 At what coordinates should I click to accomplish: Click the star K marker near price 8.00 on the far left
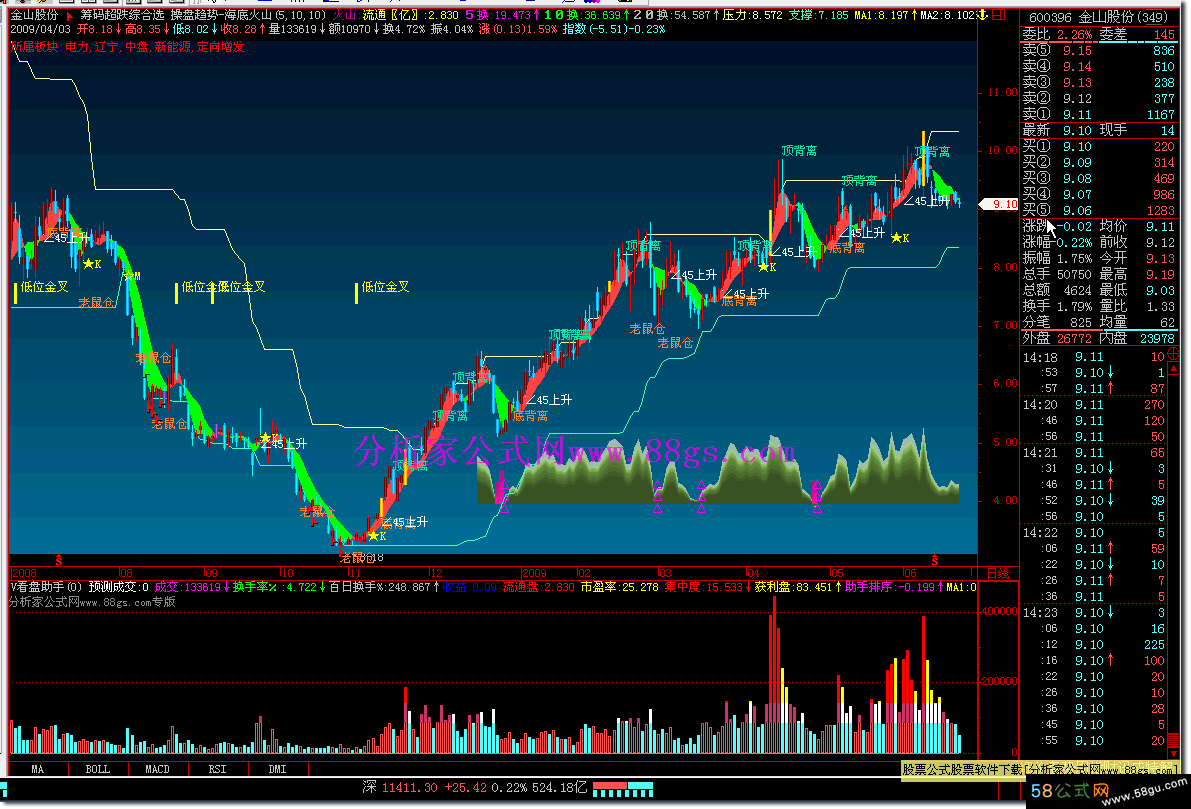[92, 264]
